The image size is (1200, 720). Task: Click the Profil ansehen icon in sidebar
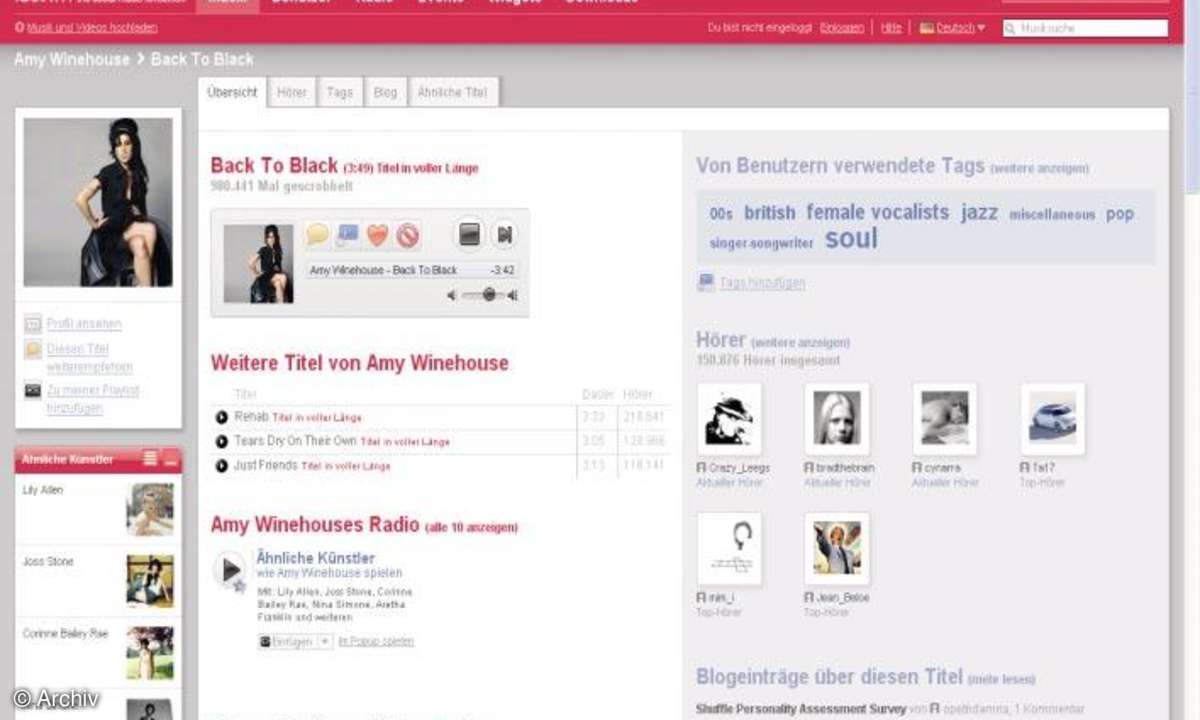[33, 324]
